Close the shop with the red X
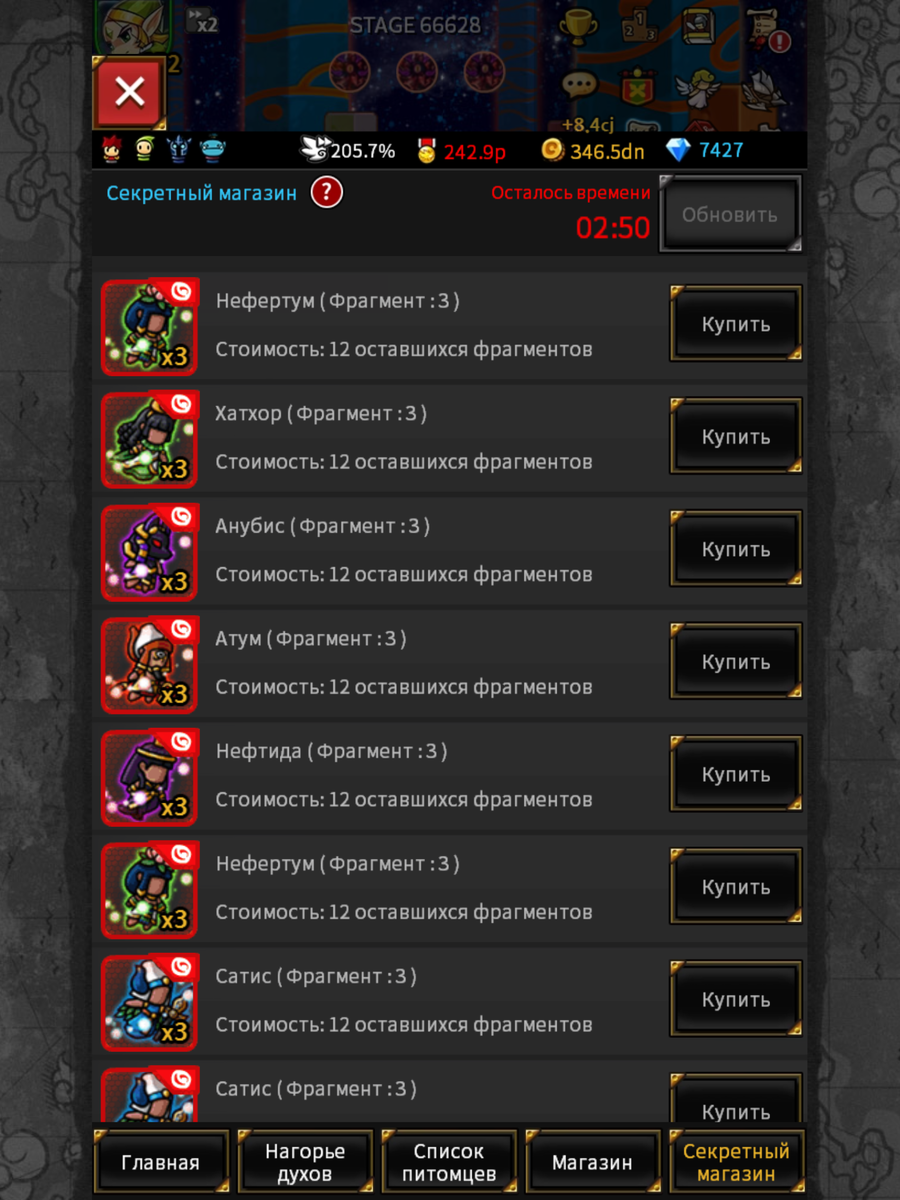Viewport: 900px width, 1200px height. pos(128,93)
